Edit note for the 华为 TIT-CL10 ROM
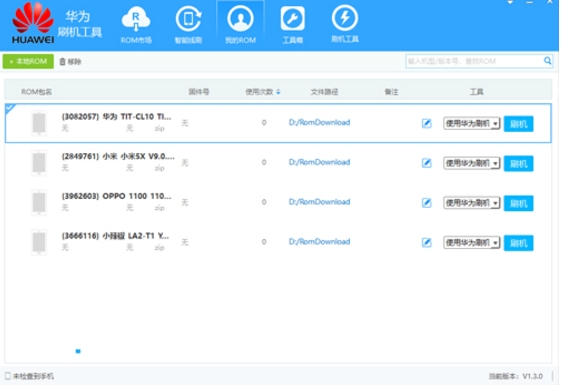The height and width of the screenshot is (387, 561). tap(426, 123)
